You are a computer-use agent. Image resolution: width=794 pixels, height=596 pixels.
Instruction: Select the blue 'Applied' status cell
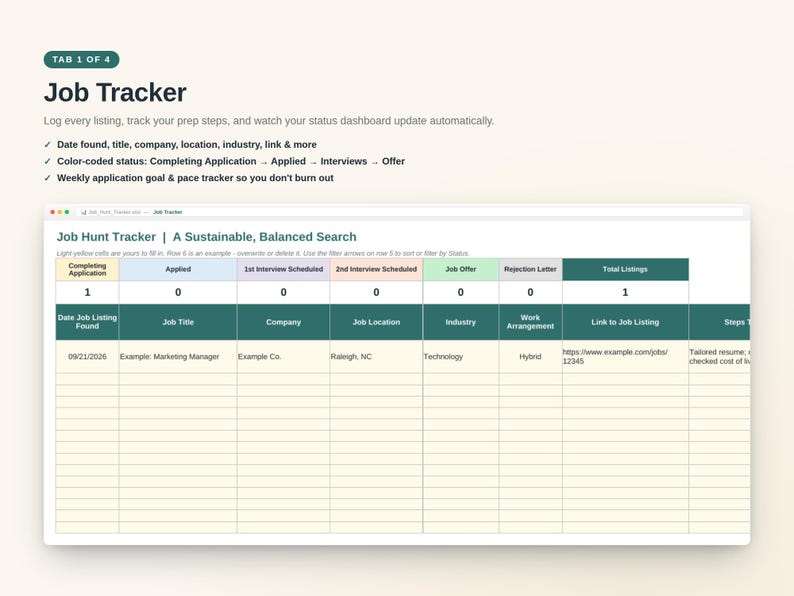point(178,269)
